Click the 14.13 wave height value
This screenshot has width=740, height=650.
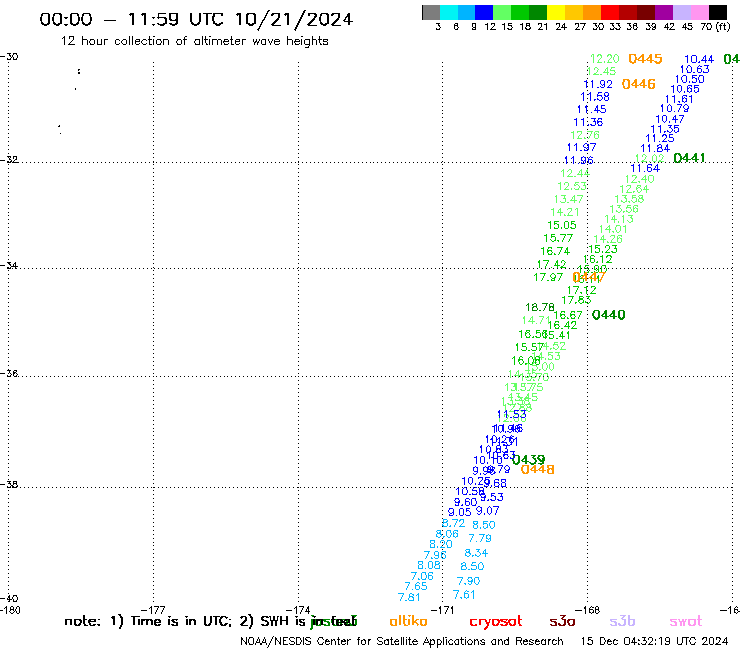pos(619,219)
